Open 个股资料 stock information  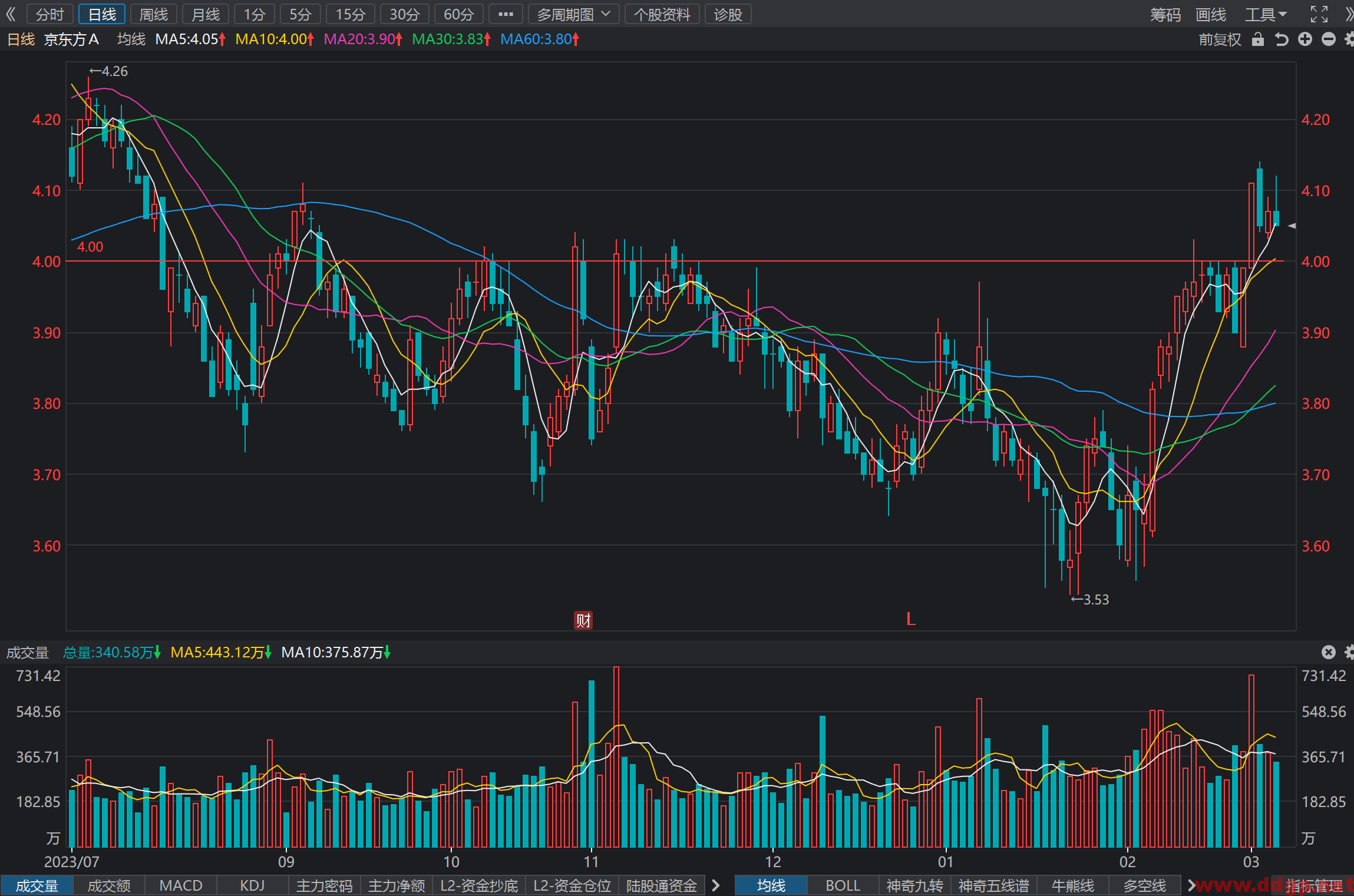(662, 14)
